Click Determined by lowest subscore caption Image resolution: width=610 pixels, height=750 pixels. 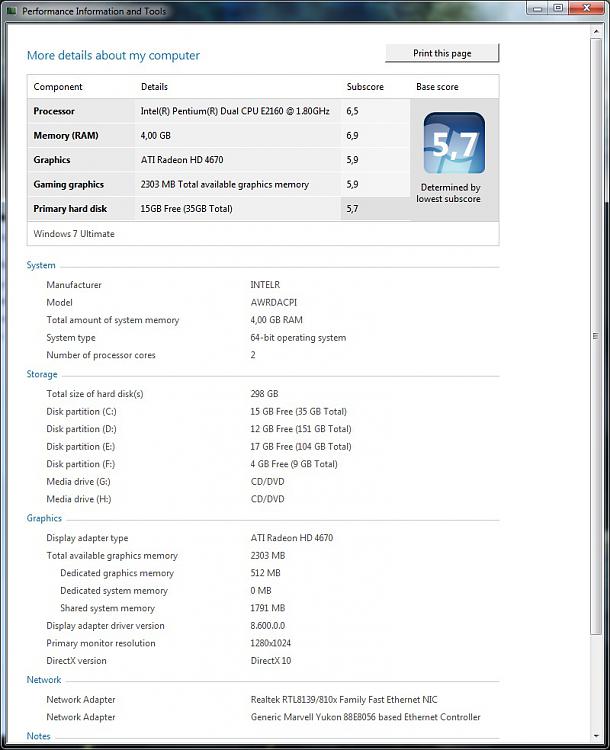(448, 193)
